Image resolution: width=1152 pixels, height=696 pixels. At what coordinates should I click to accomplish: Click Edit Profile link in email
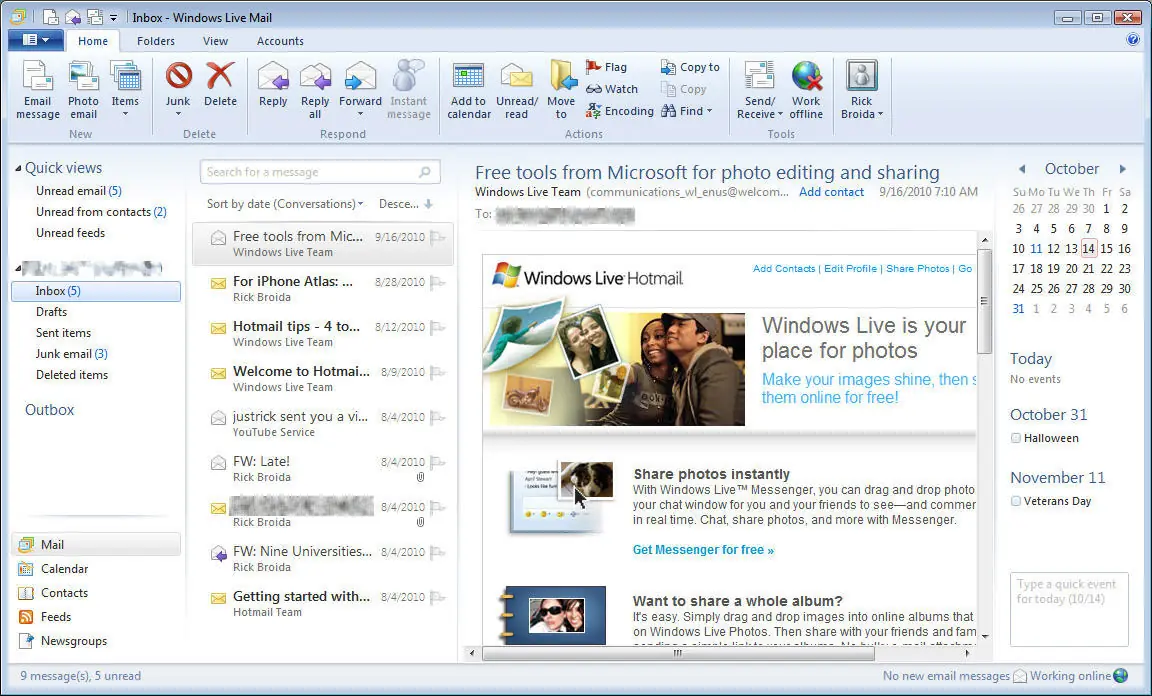850,269
